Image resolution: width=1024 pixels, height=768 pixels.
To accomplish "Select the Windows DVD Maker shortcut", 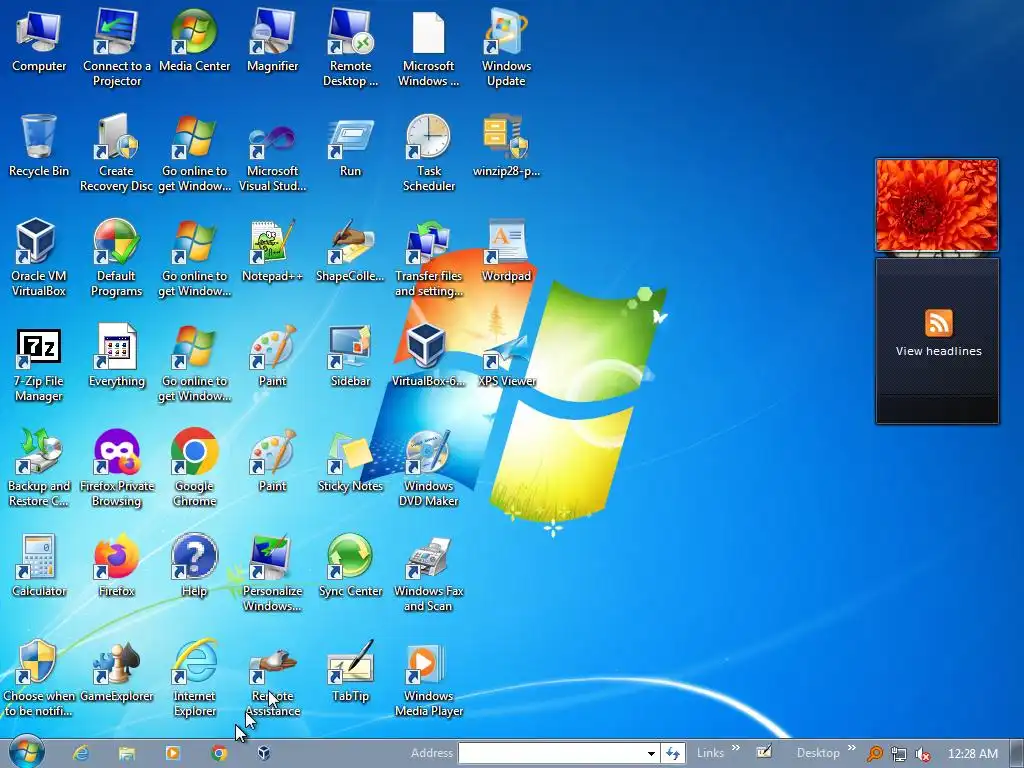I will pos(428,469).
